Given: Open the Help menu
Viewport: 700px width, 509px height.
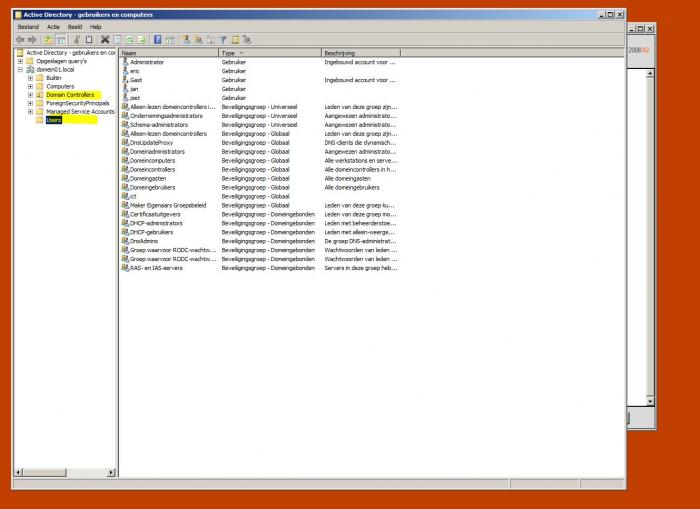Looking at the screenshot, I should [x=96, y=27].
